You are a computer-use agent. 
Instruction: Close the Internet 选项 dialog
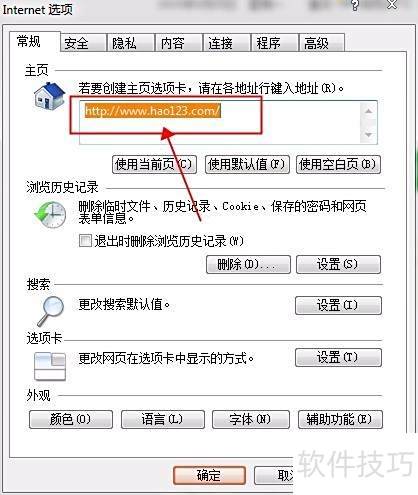click(392, 4)
